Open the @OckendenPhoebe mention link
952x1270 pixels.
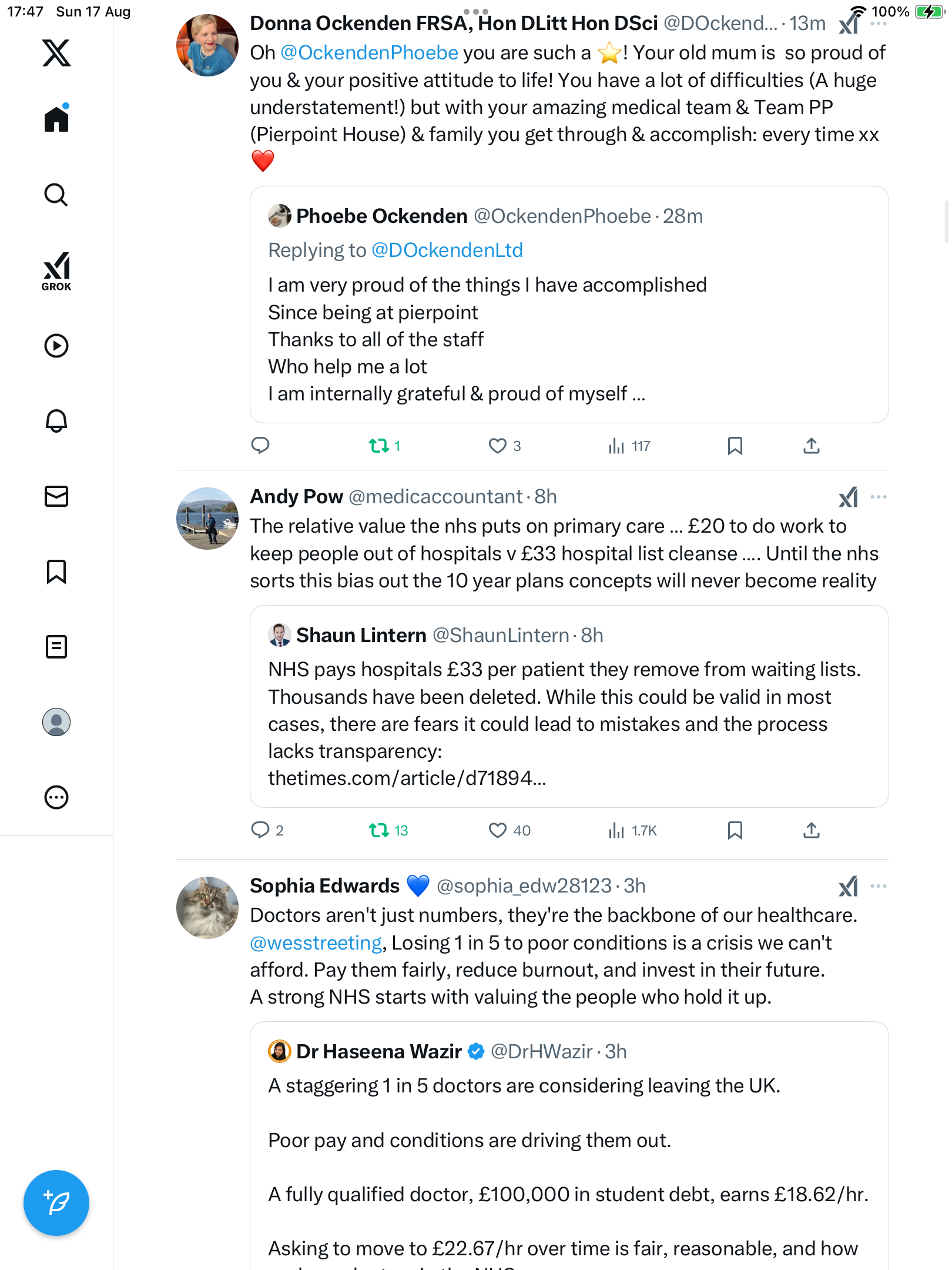coord(369,53)
